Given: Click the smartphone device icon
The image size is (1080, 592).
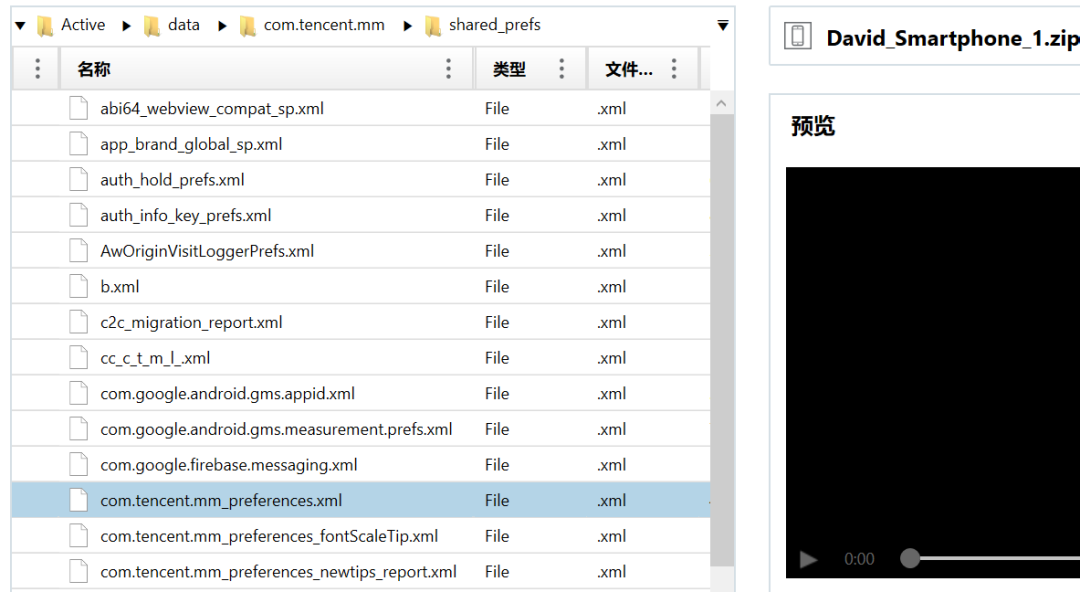Looking at the screenshot, I should pyautogui.click(x=798, y=36).
